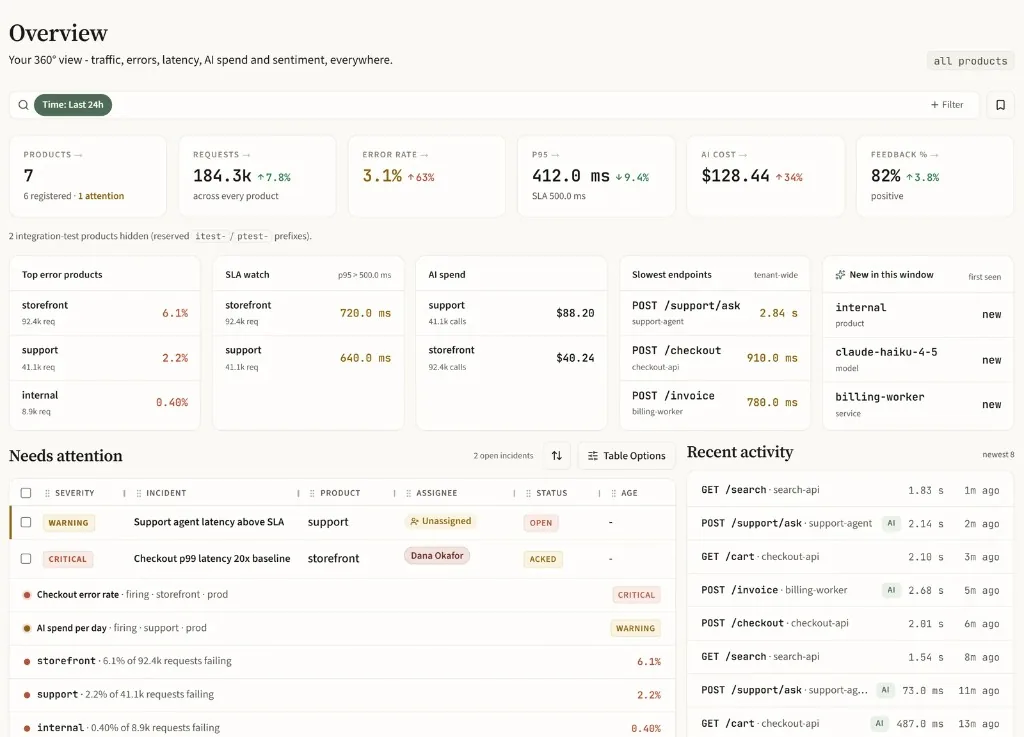The width and height of the screenshot is (1024, 737).
Task: Open storefront in Top error products
Action: (x=104, y=313)
